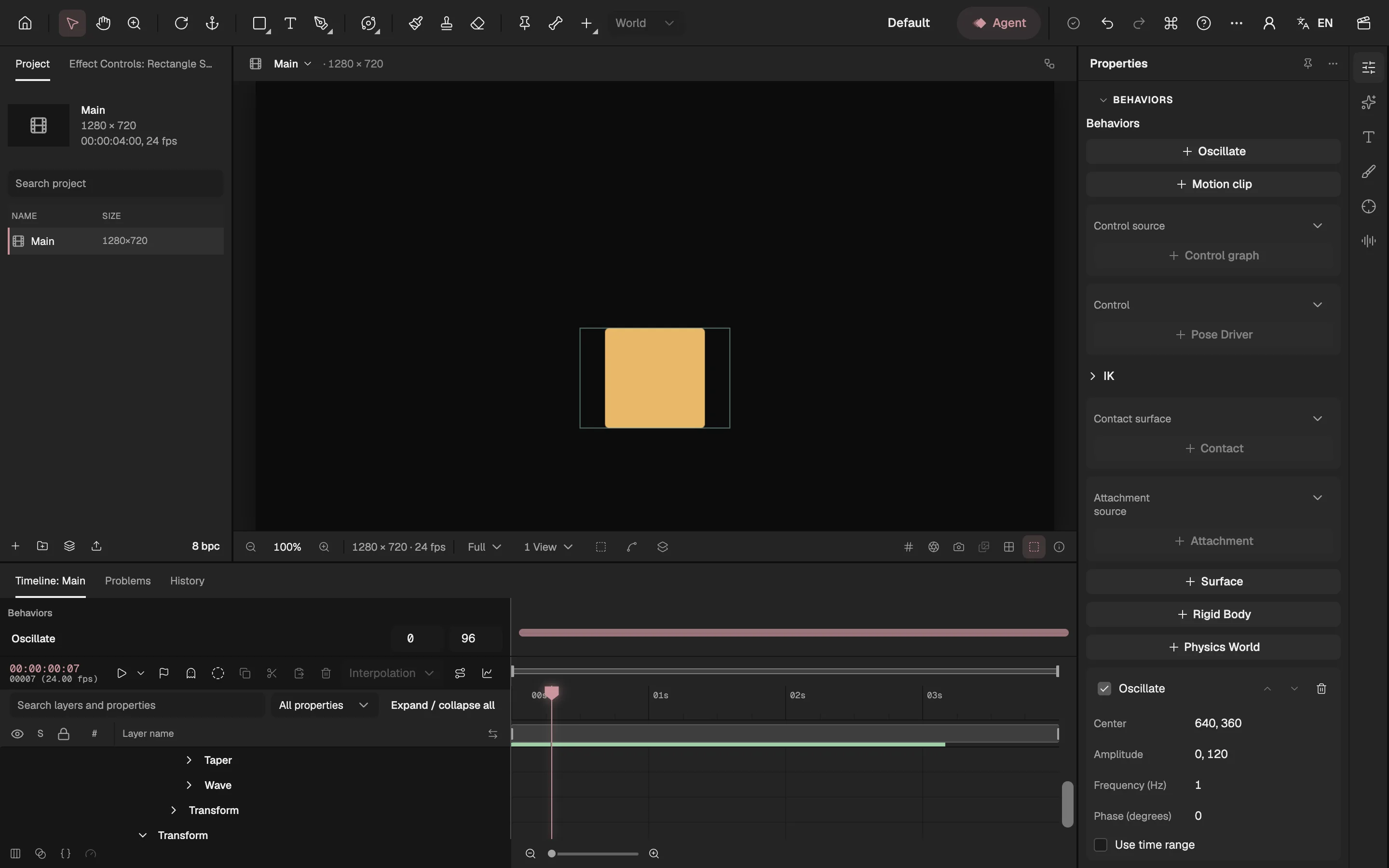Screen dimensions: 1389x868
Task: Expand the Taper property group
Action: point(189,759)
